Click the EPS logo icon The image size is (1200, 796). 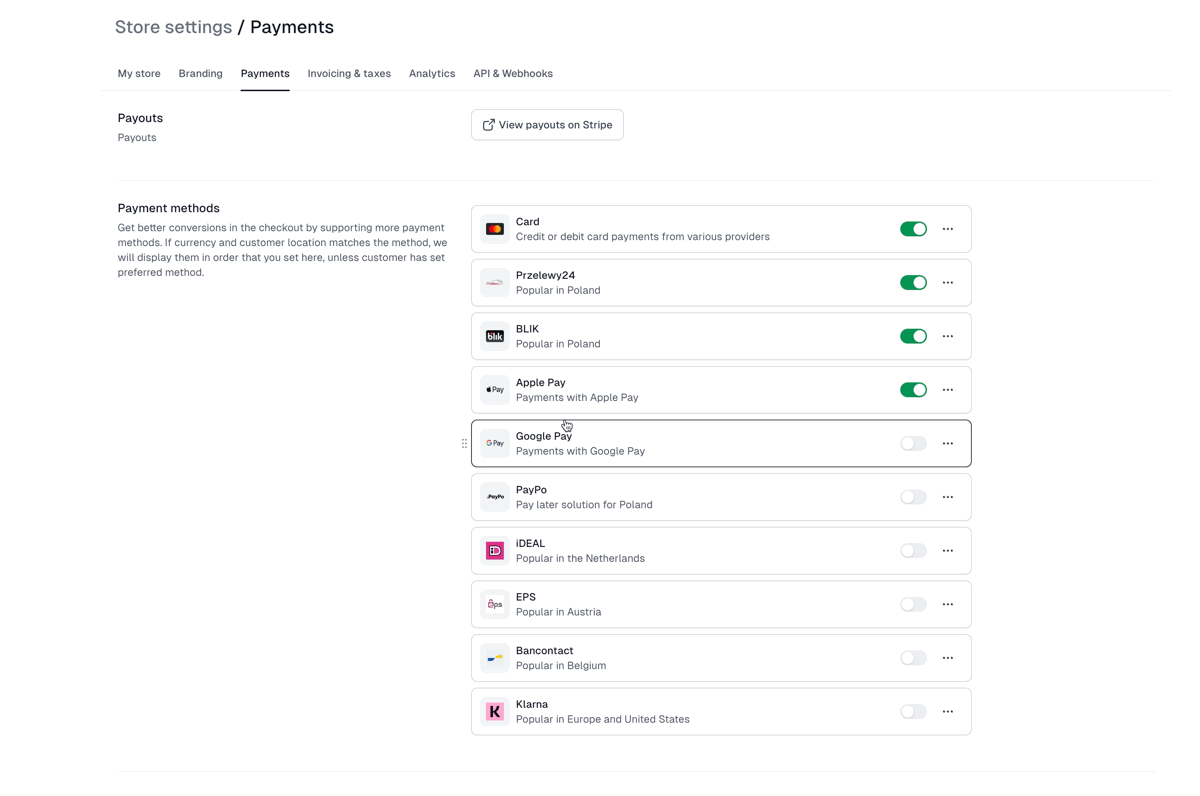pyautogui.click(x=495, y=604)
